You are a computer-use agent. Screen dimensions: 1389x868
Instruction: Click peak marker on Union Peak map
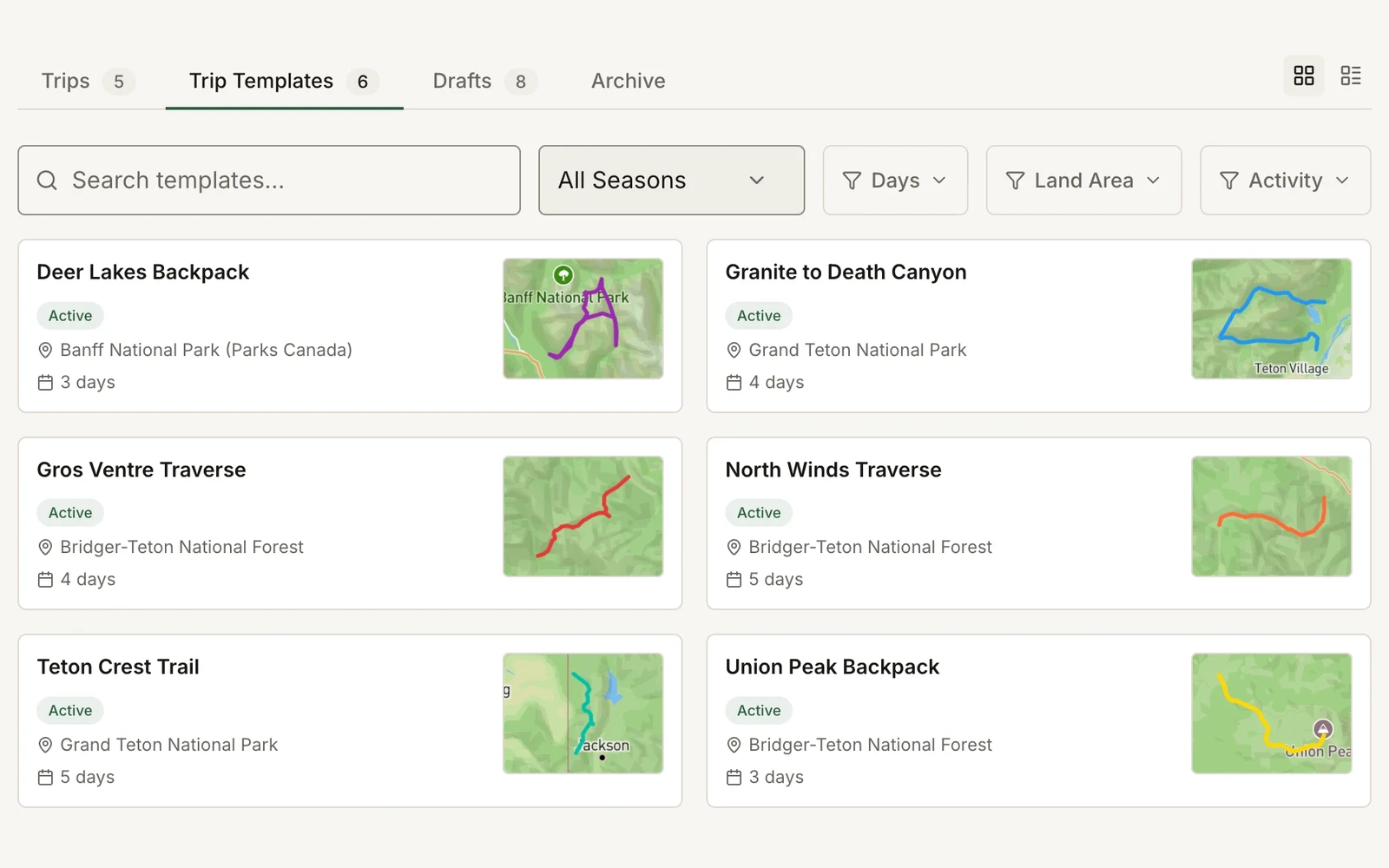(x=1322, y=729)
